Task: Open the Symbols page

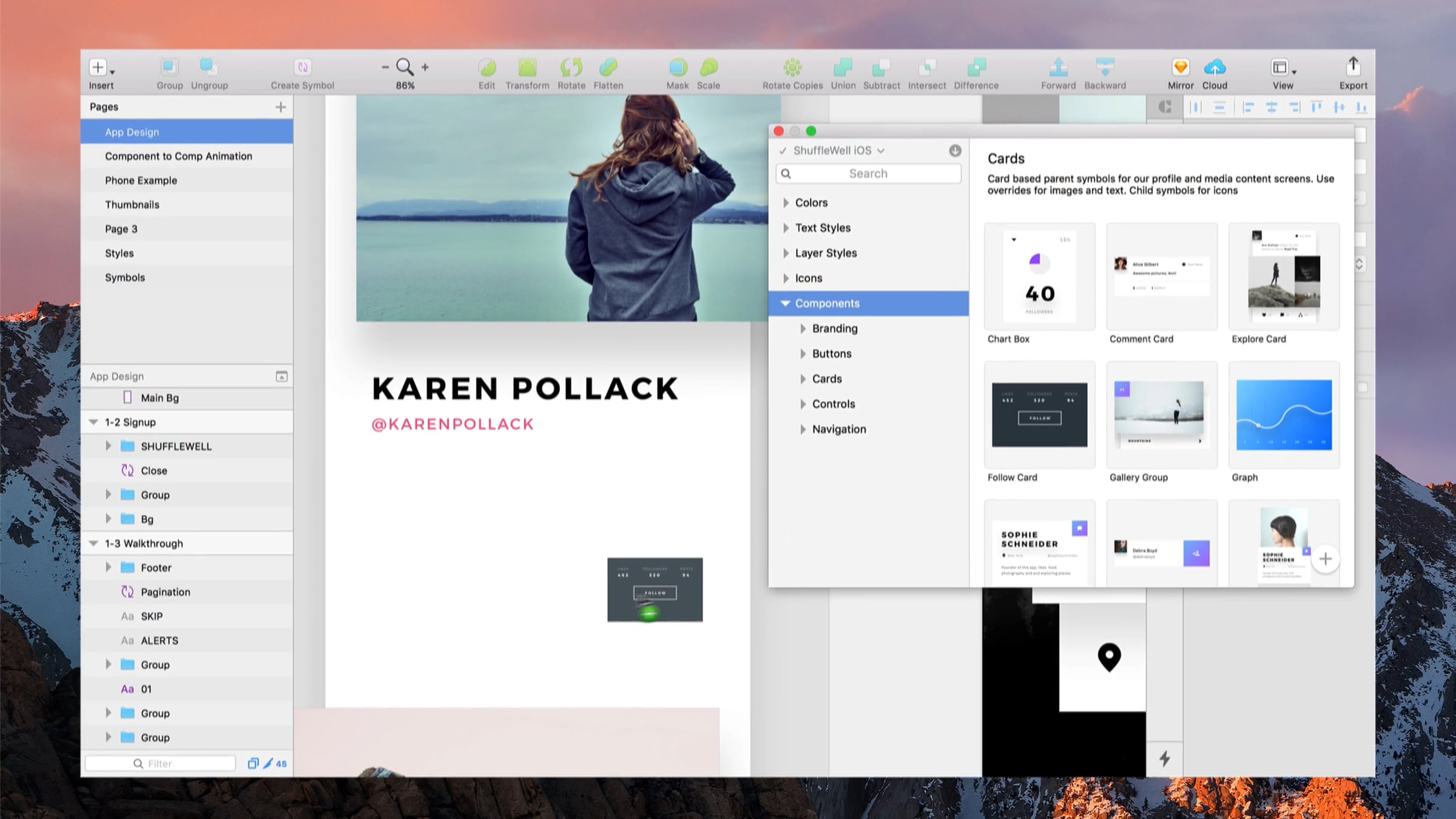Action: tap(125, 277)
